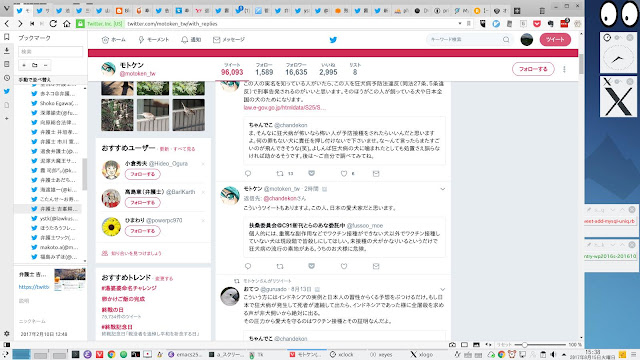Open the History panel clock icon

[7, 78]
